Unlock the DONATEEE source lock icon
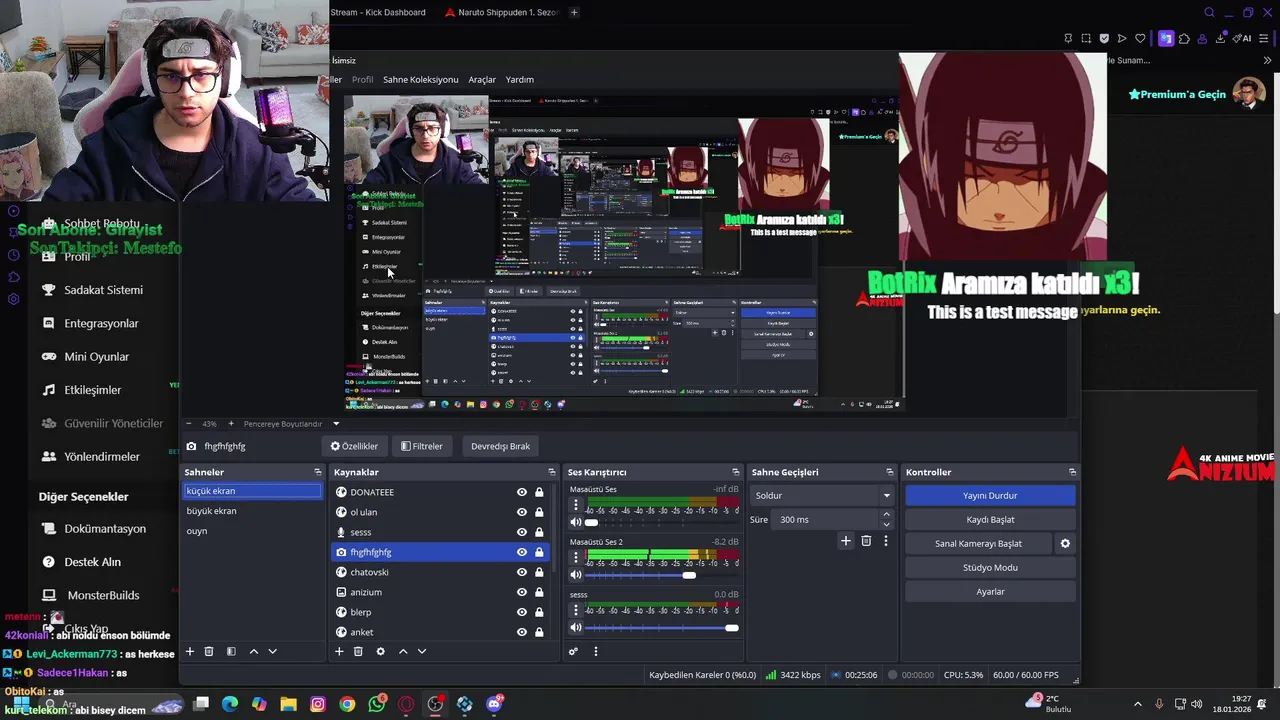The image size is (1280, 720). 539,492
